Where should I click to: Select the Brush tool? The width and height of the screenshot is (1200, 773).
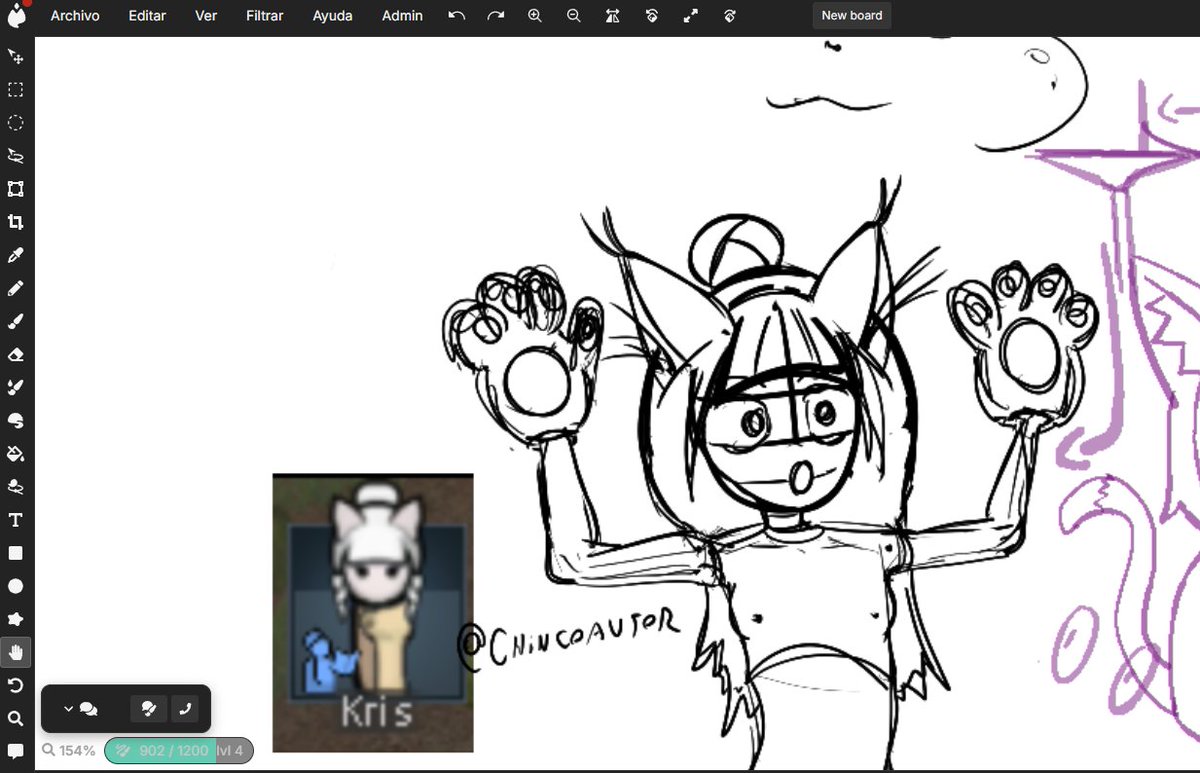click(16, 321)
